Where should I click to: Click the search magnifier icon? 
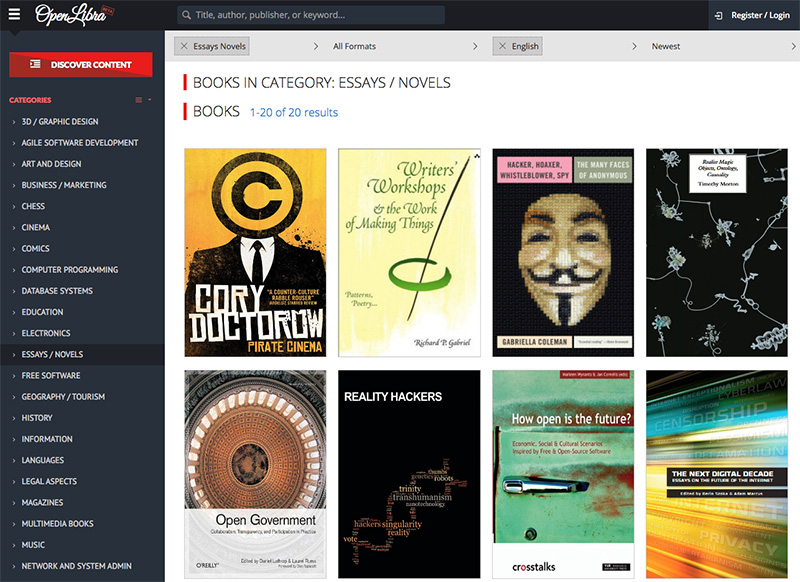[186, 15]
